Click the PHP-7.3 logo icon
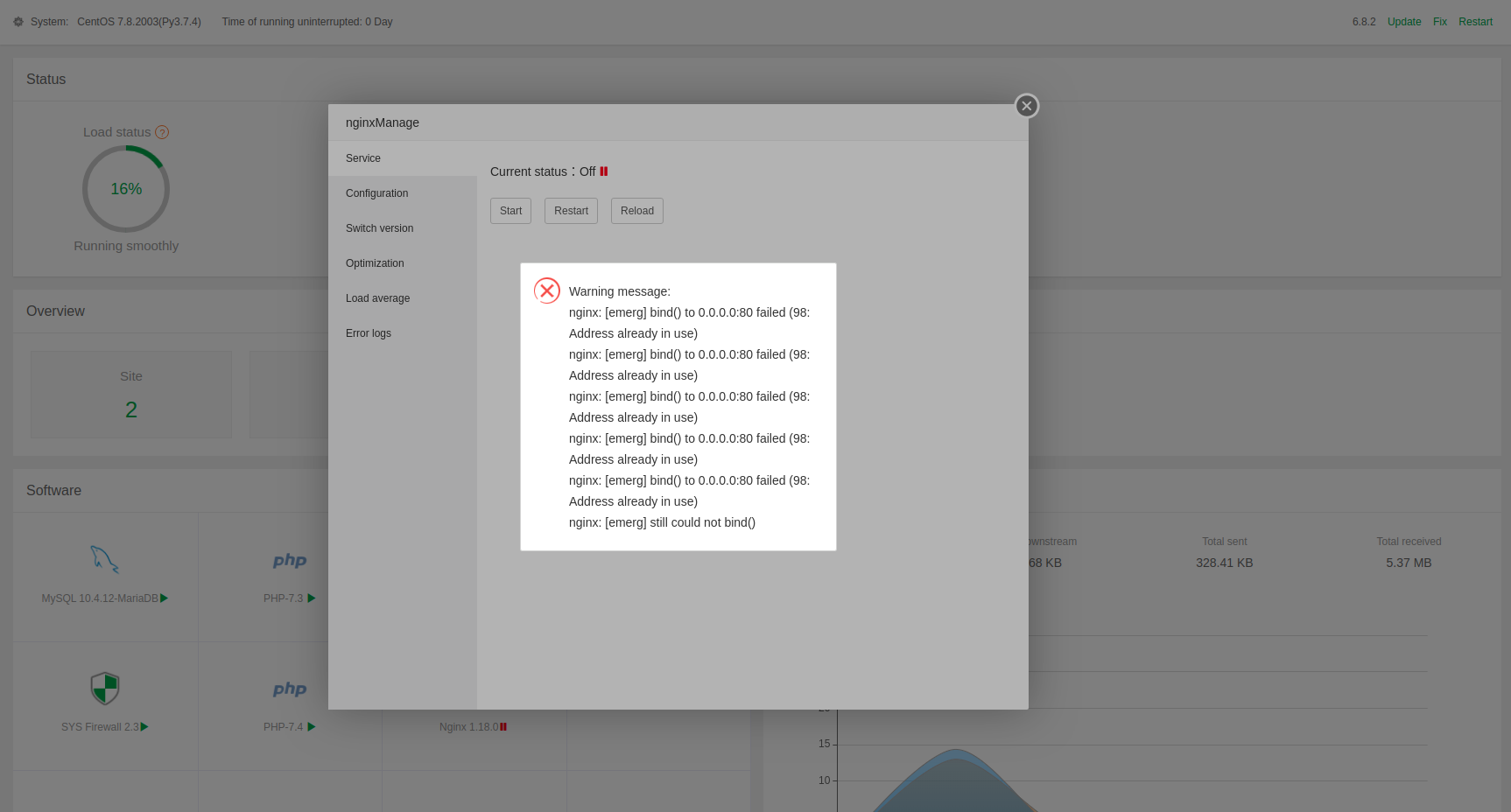 click(x=290, y=560)
